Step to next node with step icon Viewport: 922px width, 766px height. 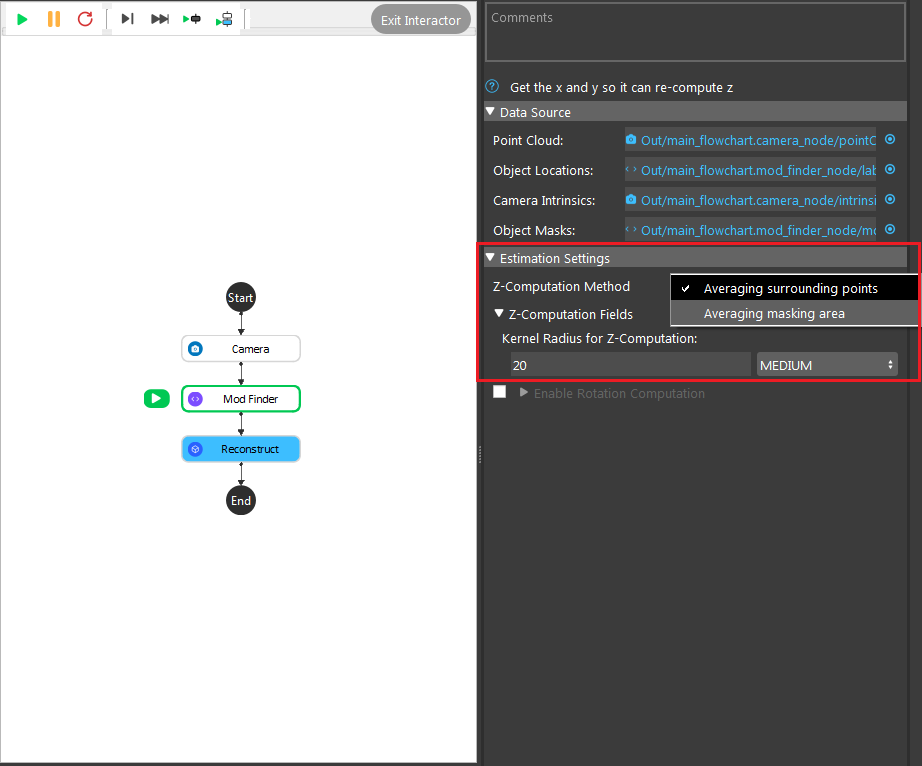click(x=128, y=19)
